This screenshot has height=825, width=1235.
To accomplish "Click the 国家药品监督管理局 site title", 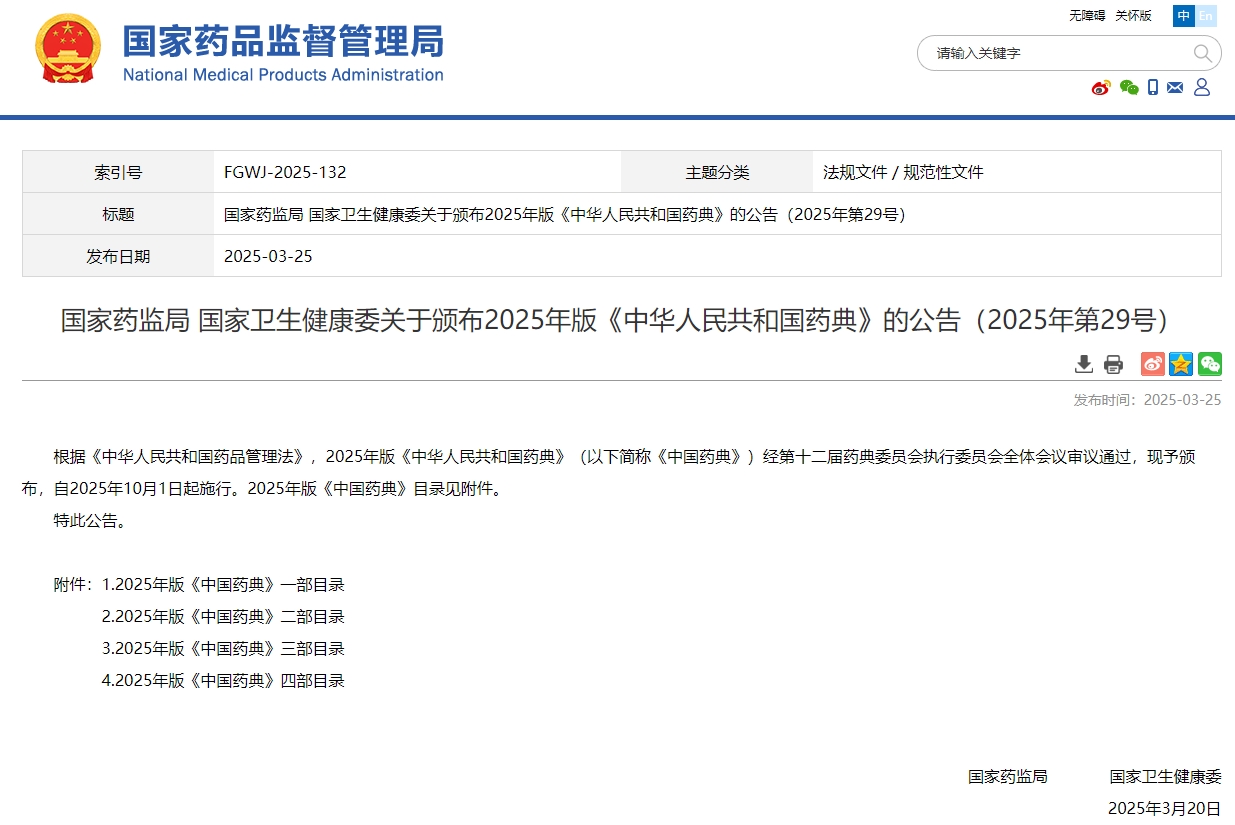I will (283, 41).
